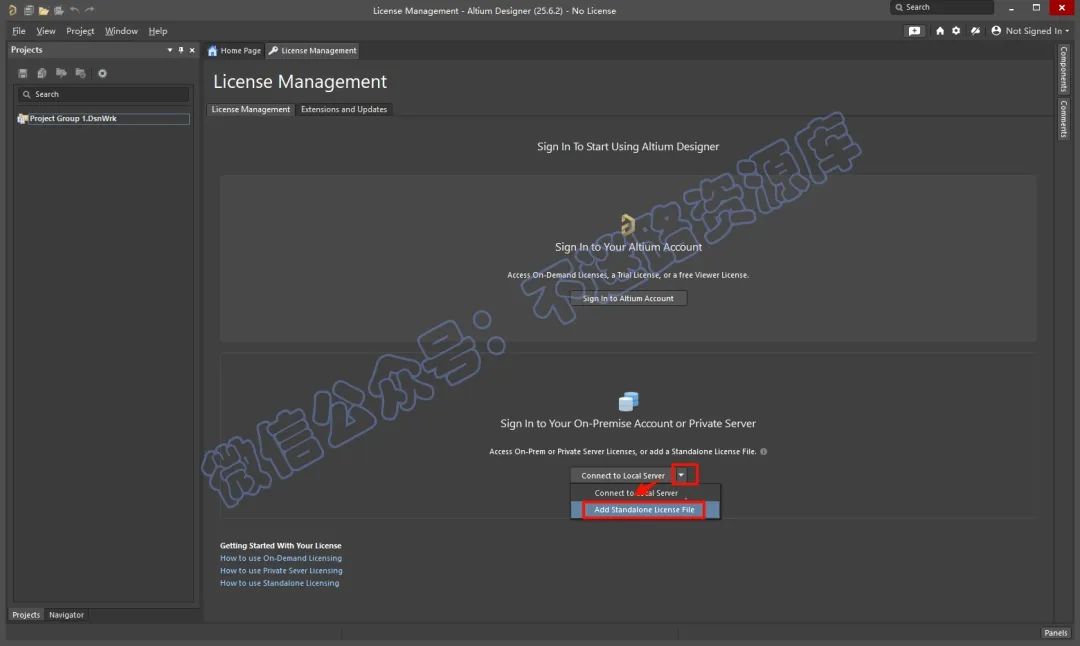
Task: Click the save document icon in title bar
Action: tap(28, 10)
